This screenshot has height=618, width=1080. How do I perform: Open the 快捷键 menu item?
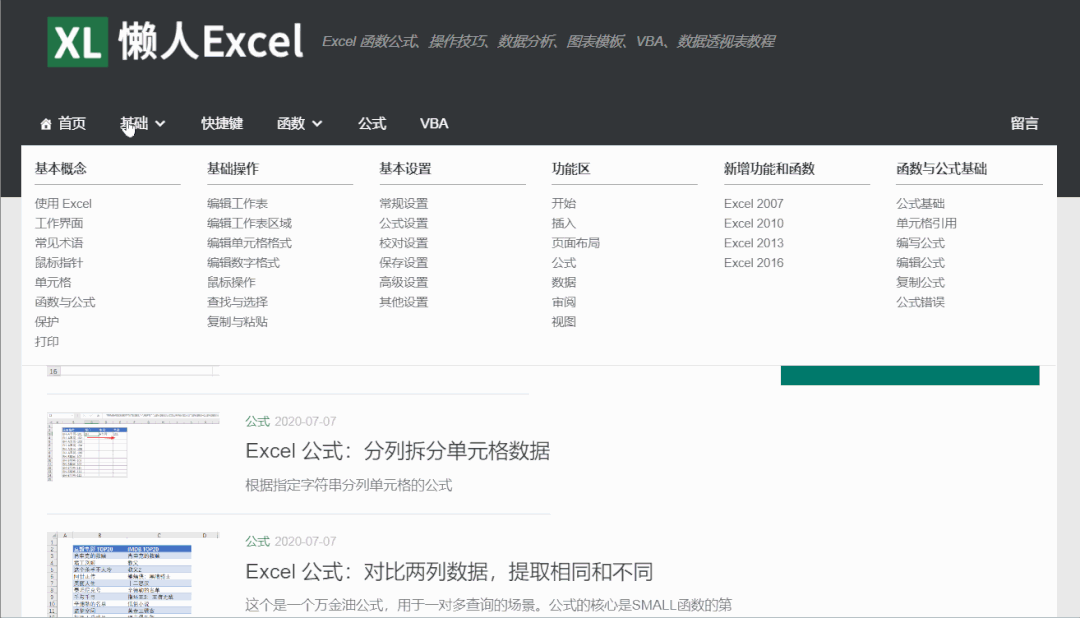point(222,123)
